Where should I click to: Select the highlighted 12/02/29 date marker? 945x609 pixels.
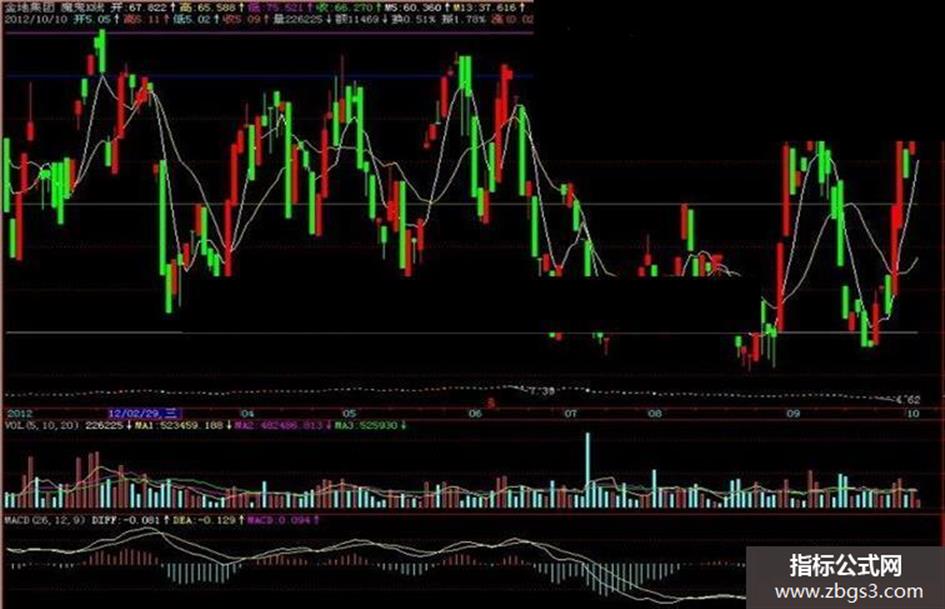pos(143,413)
